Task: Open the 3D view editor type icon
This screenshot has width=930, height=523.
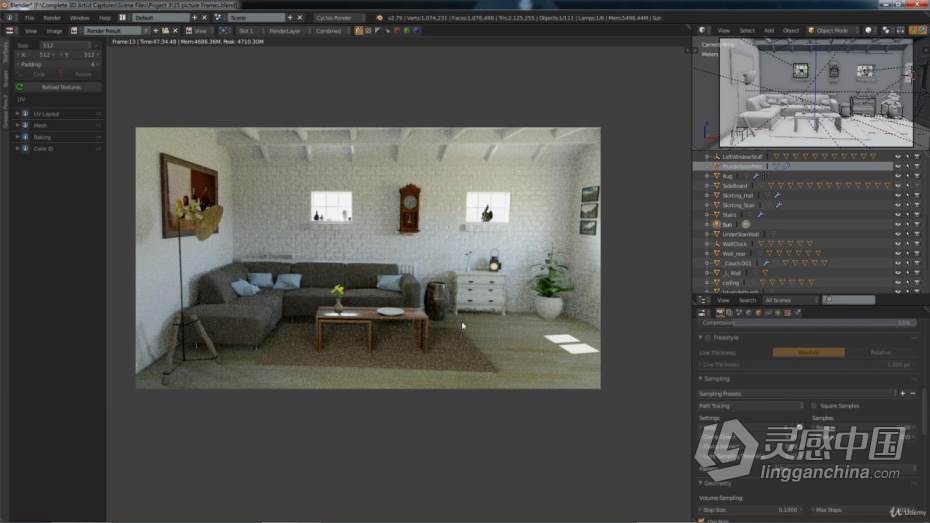Action: coord(702,30)
